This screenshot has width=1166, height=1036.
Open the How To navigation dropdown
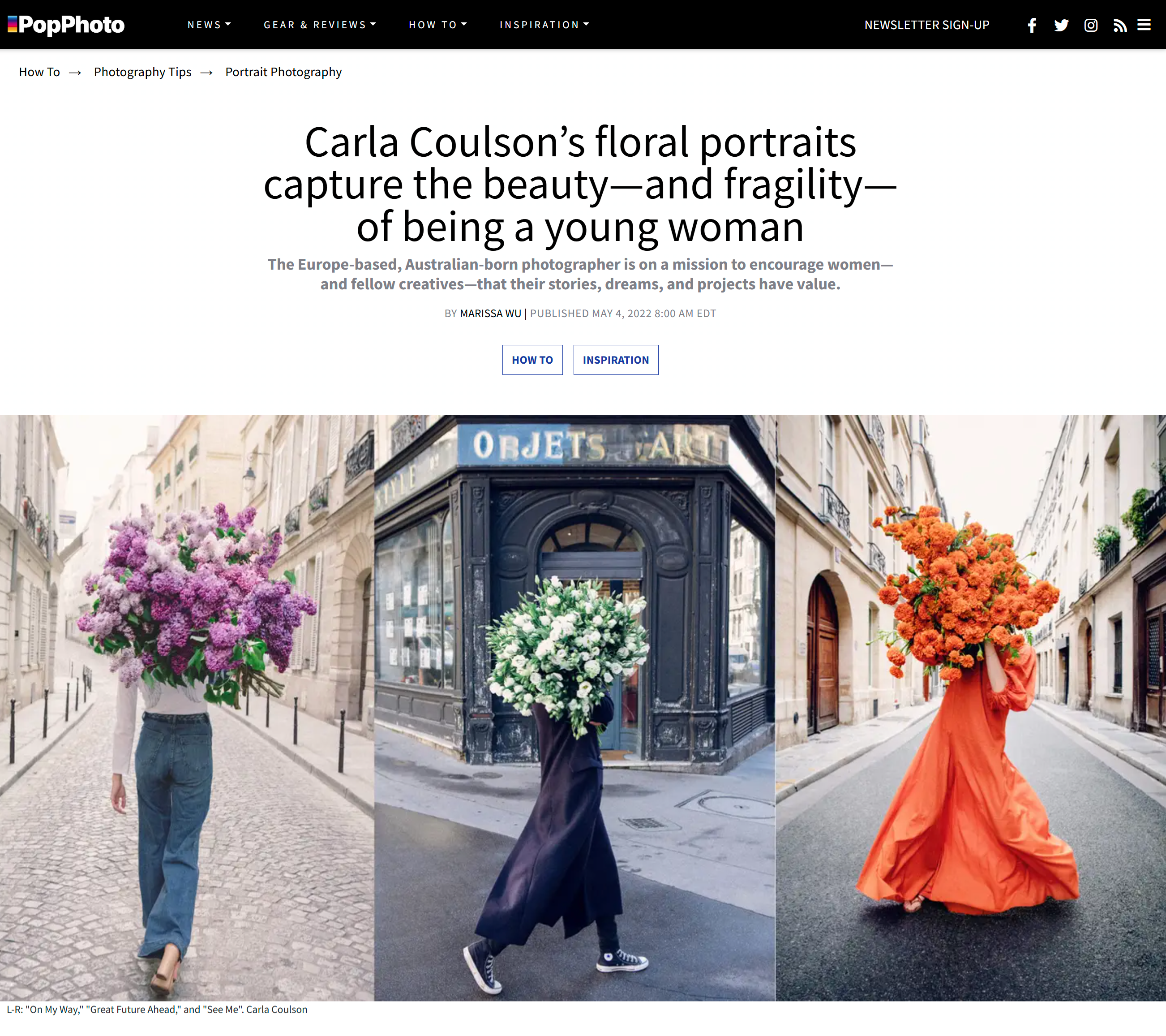437,25
